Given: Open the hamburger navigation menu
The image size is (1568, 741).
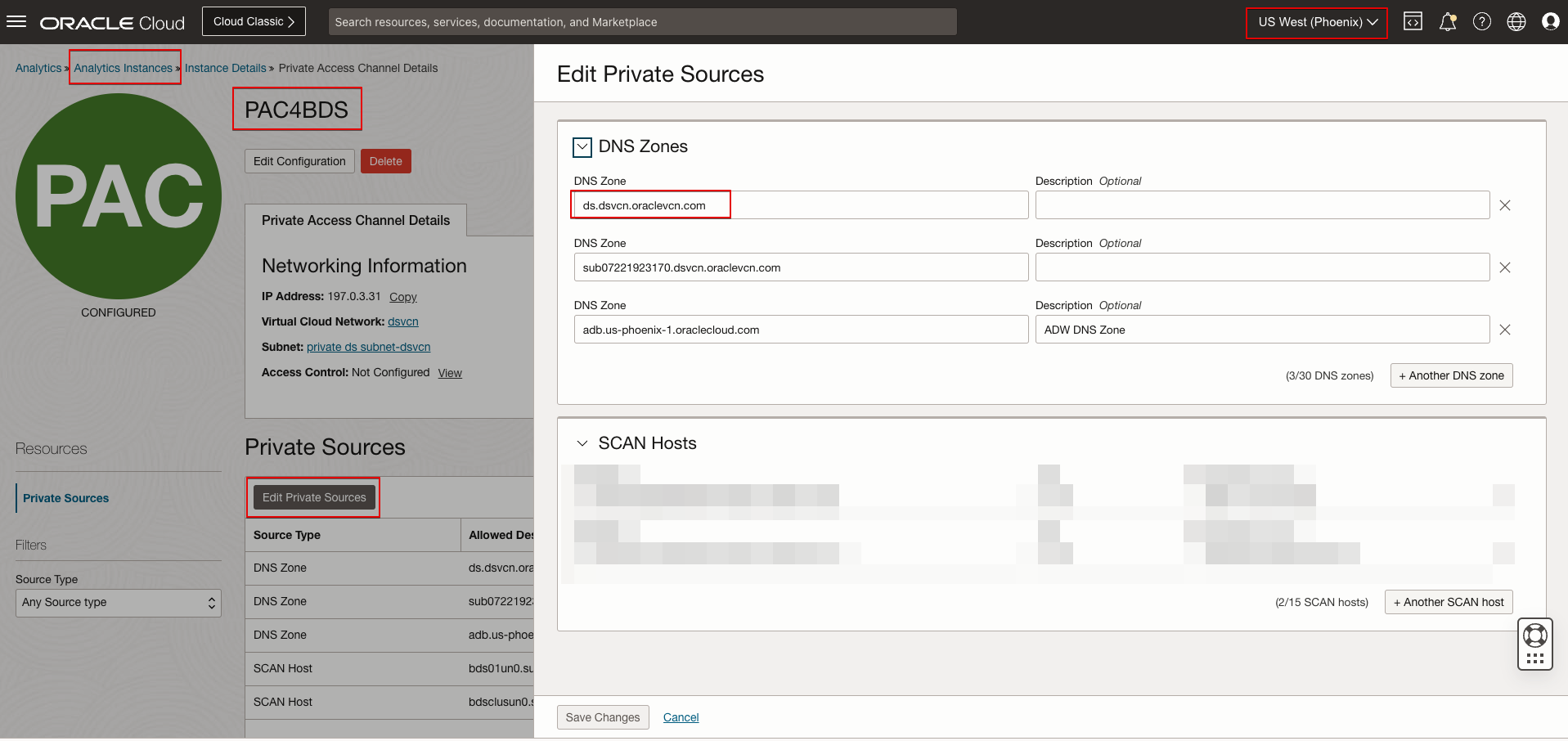Looking at the screenshot, I should (x=16, y=22).
